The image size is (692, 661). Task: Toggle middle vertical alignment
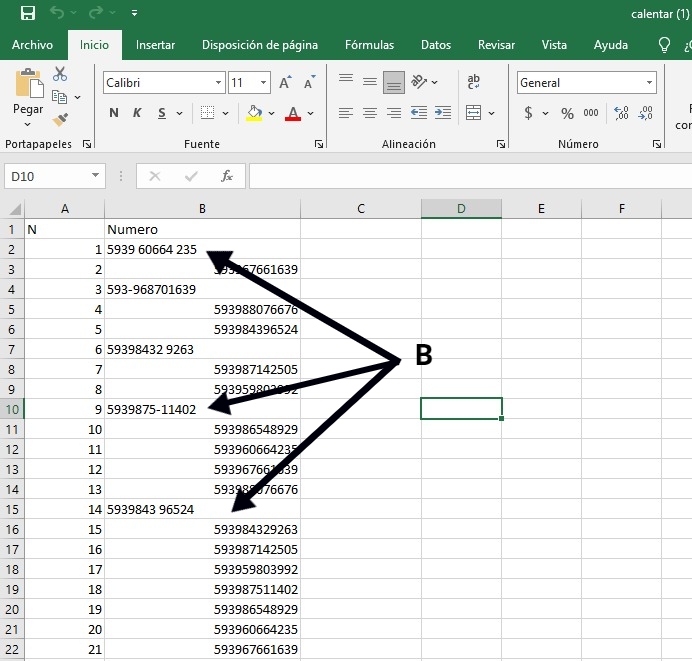tap(370, 81)
